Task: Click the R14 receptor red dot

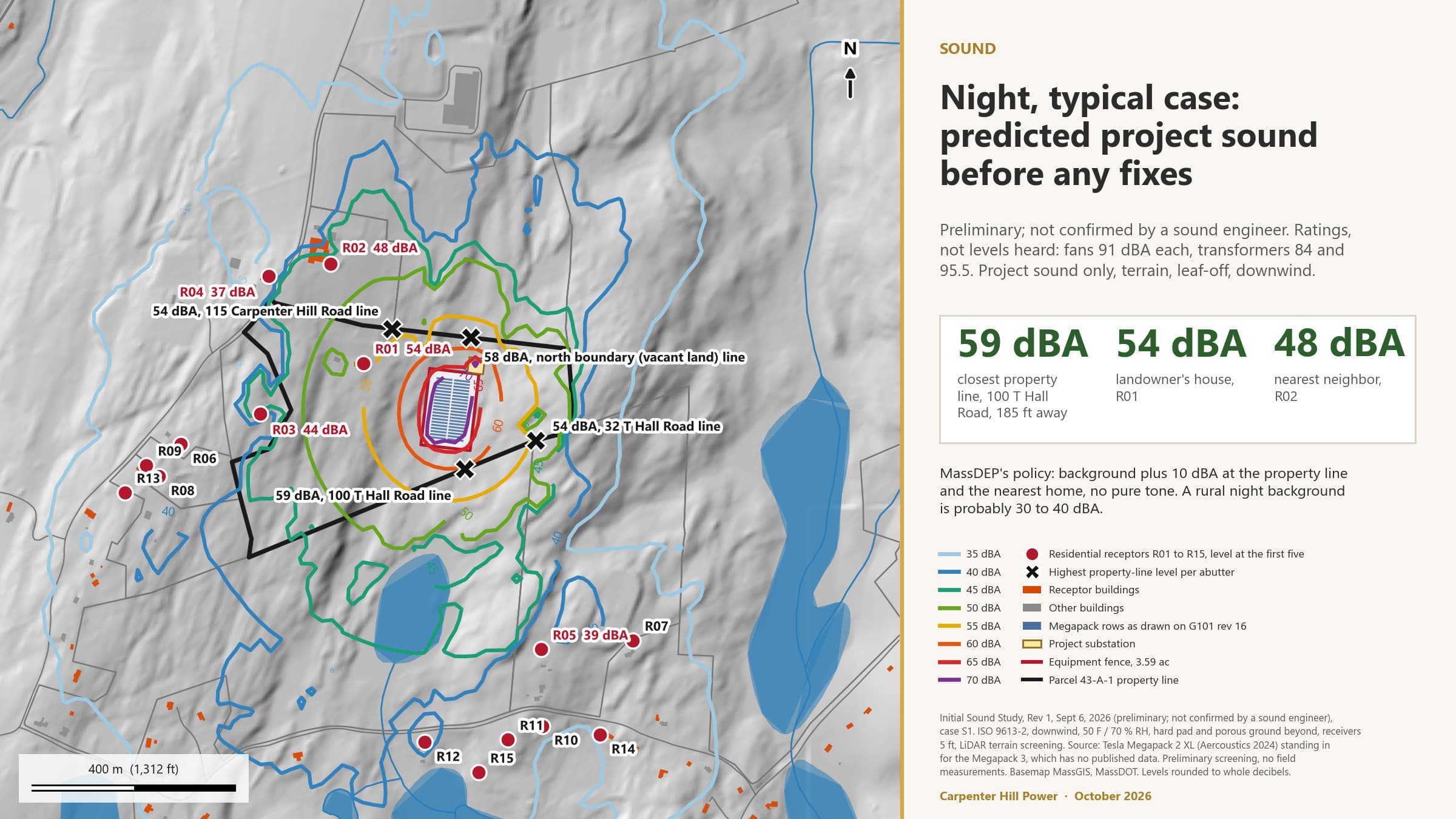Action: click(x=600, y=735)
